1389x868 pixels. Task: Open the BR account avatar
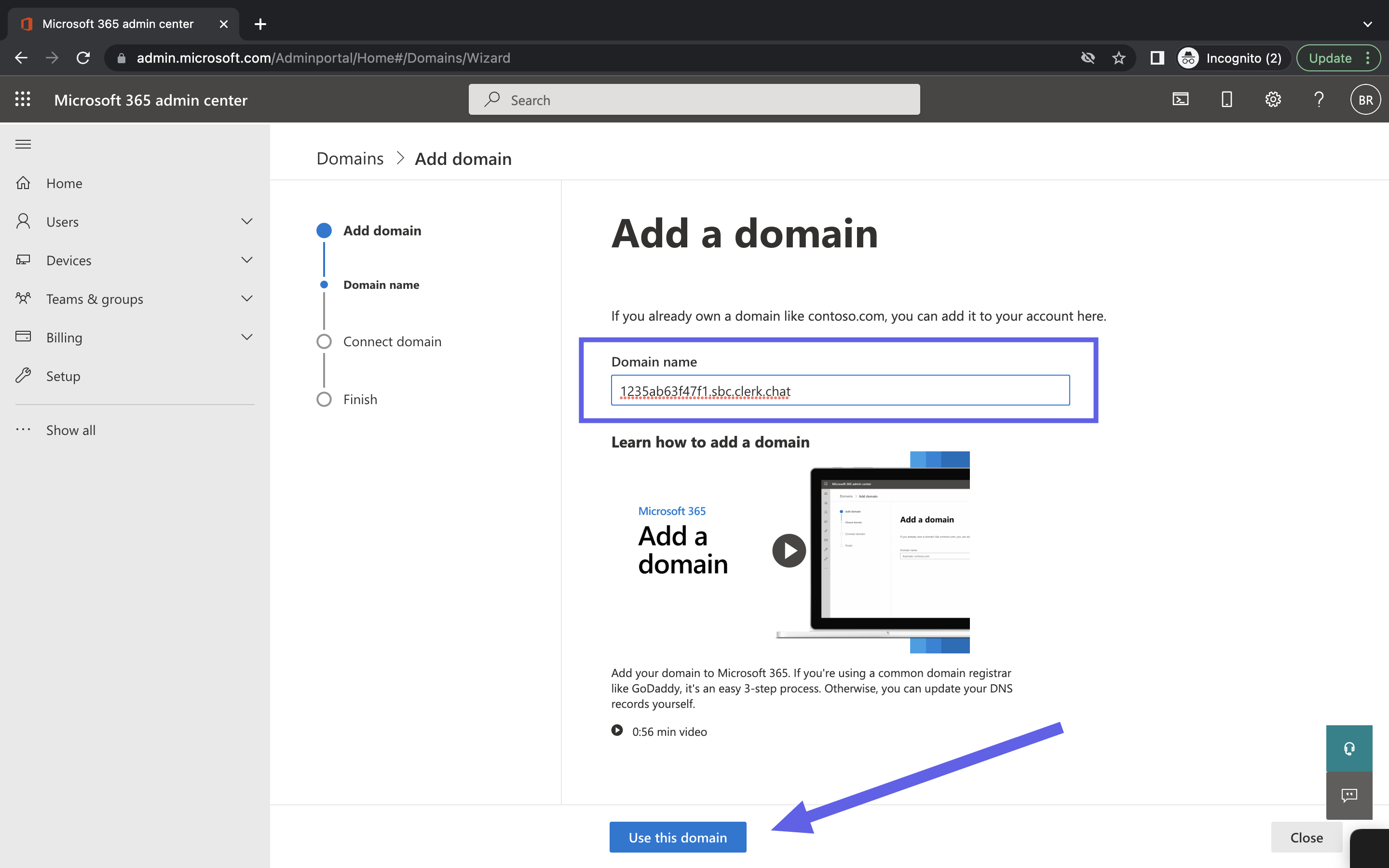[1365, 99]
